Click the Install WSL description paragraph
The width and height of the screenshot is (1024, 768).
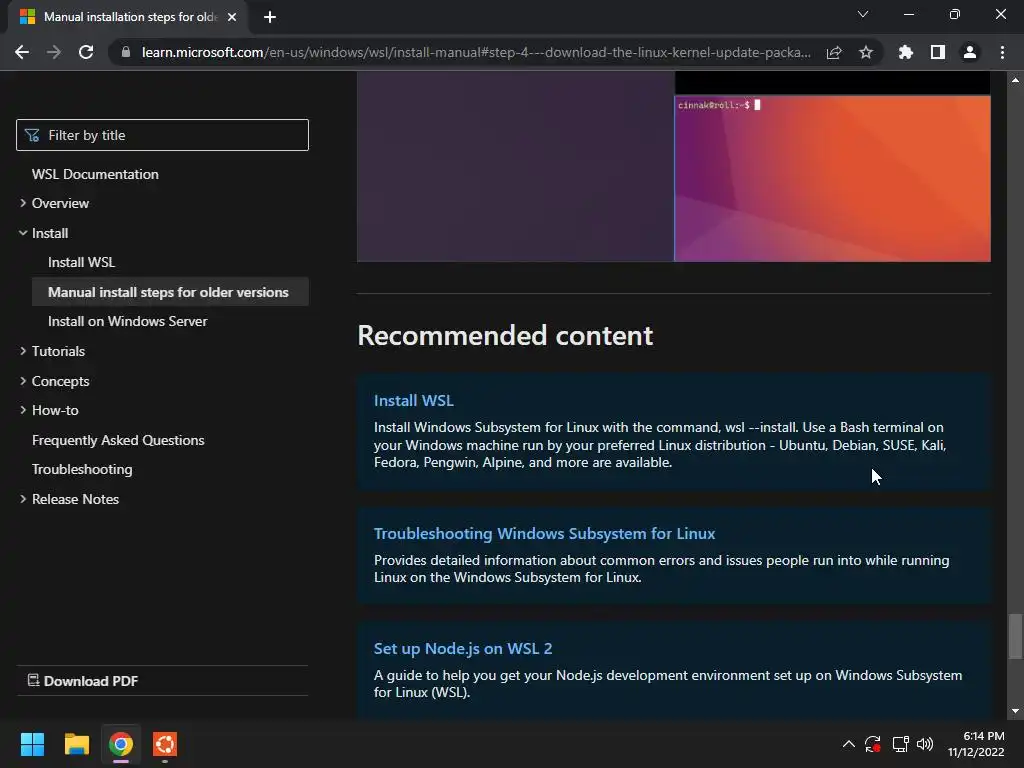660,445
